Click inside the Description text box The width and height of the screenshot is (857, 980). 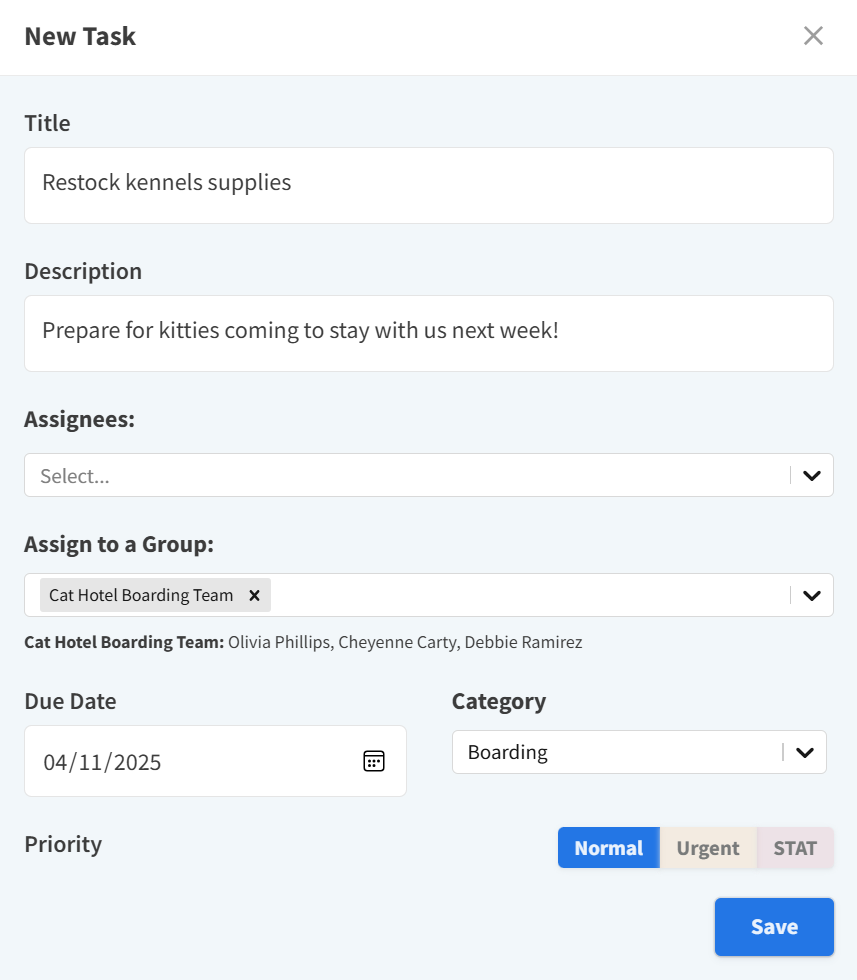[428, 333]
